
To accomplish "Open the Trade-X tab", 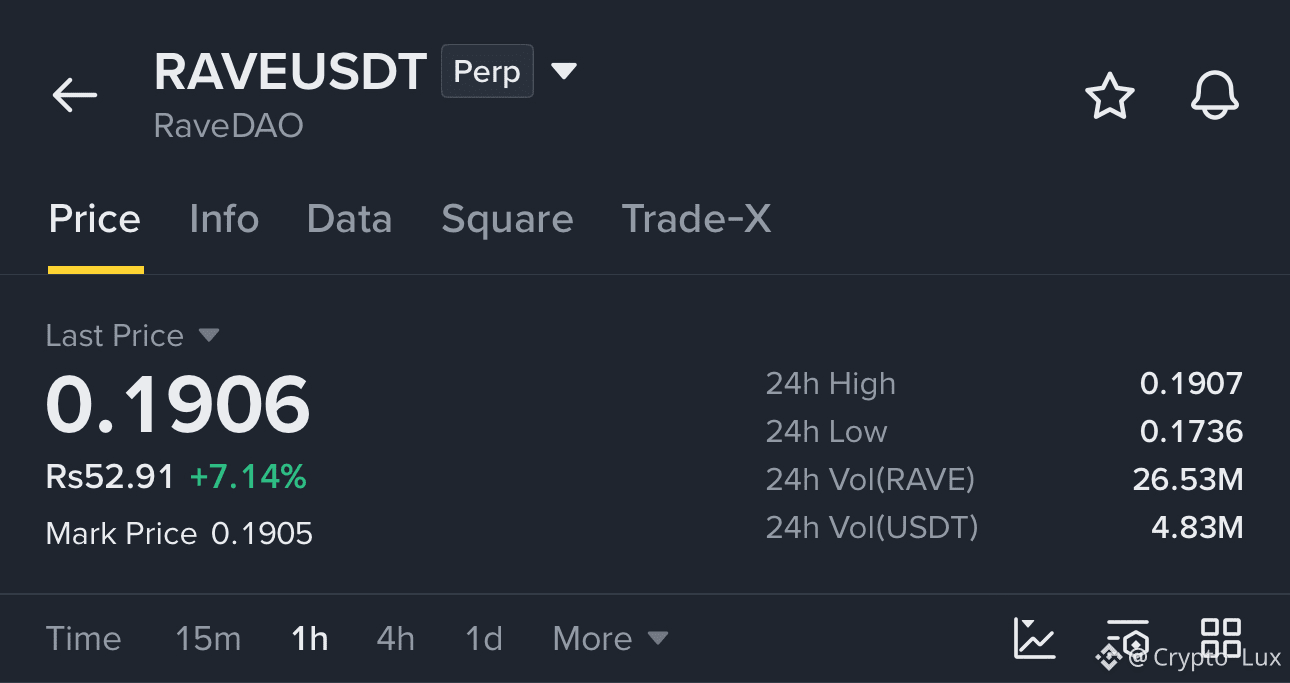I will coord(696,219).
